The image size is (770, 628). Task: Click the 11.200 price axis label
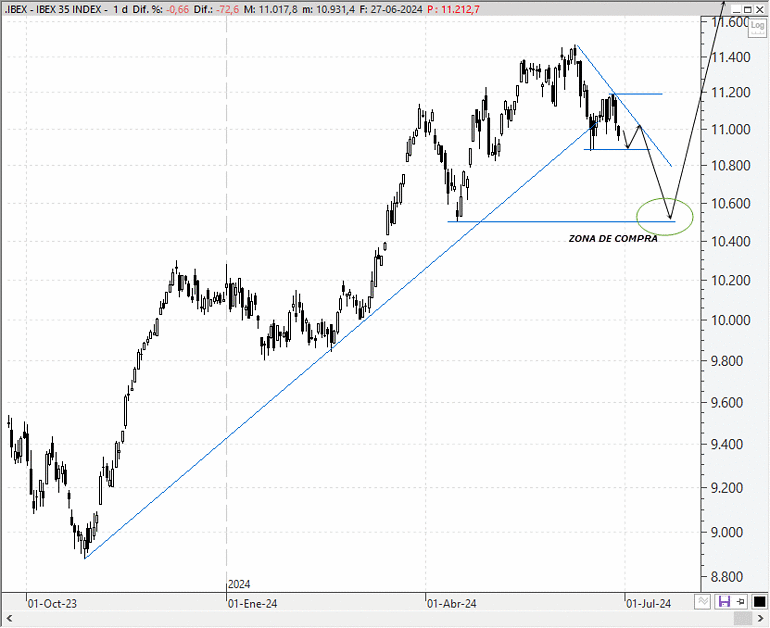[x=731, y=92]
